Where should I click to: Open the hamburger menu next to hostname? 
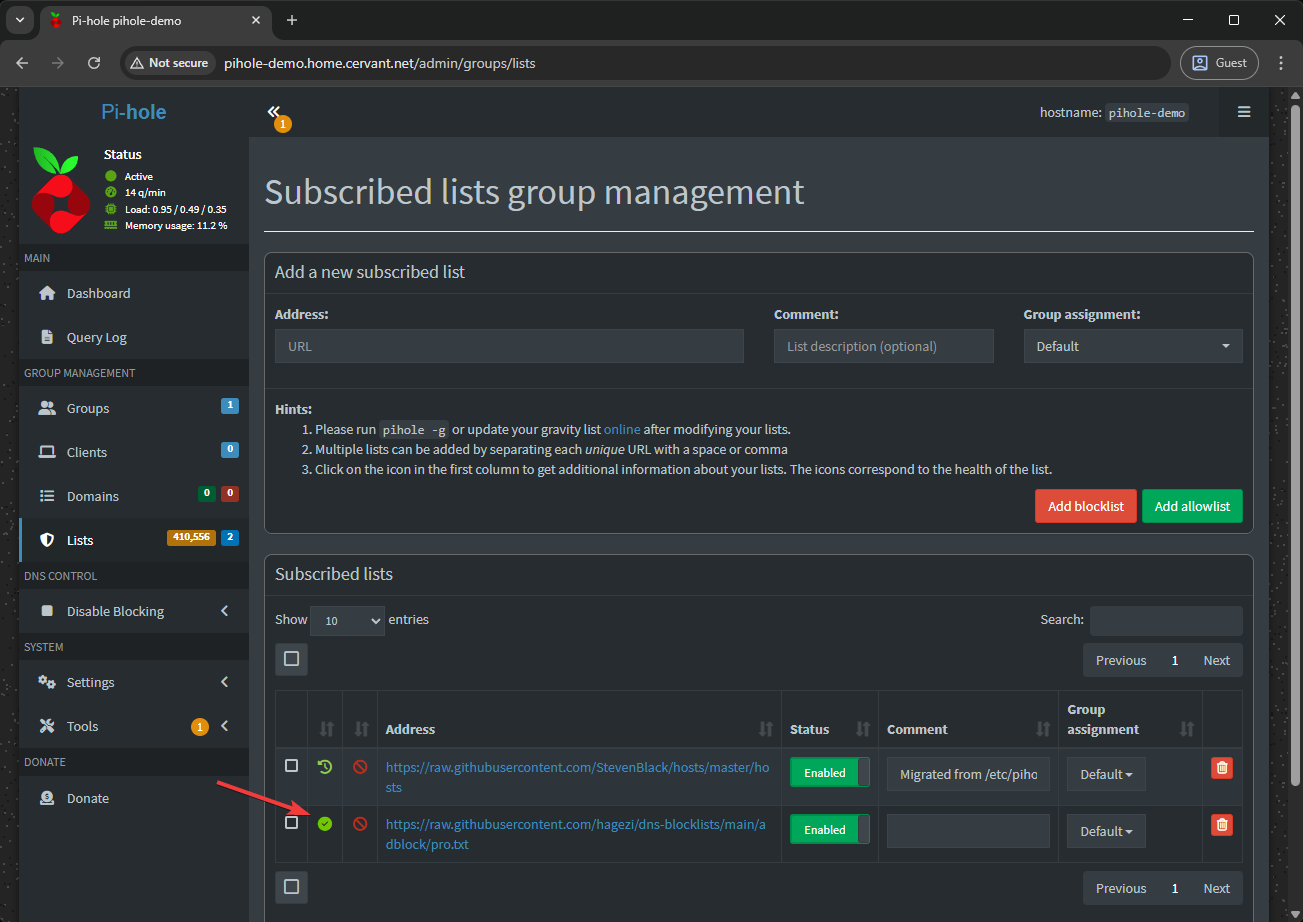pyautogui.click(x=1244, y=112)
